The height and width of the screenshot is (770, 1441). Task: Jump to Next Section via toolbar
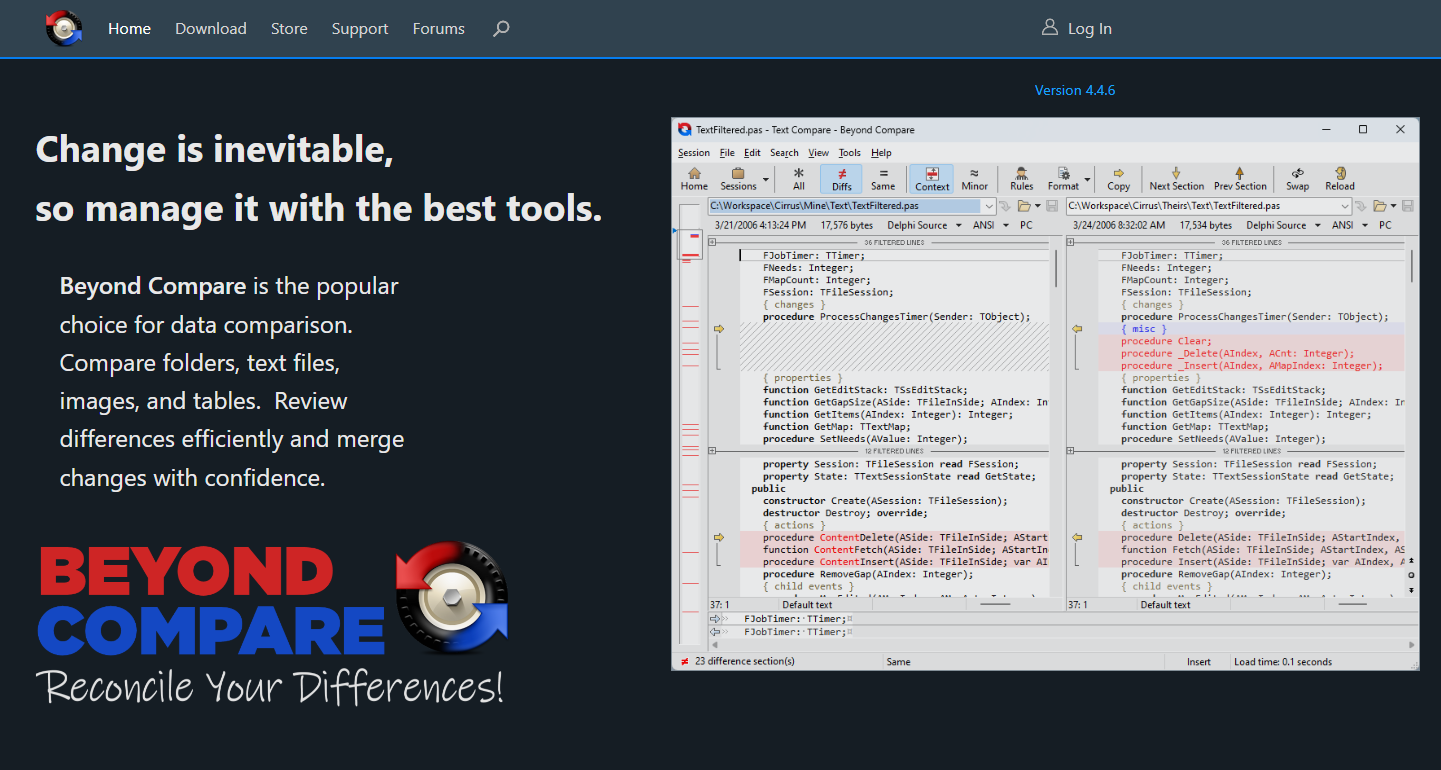coord(1176,179)
